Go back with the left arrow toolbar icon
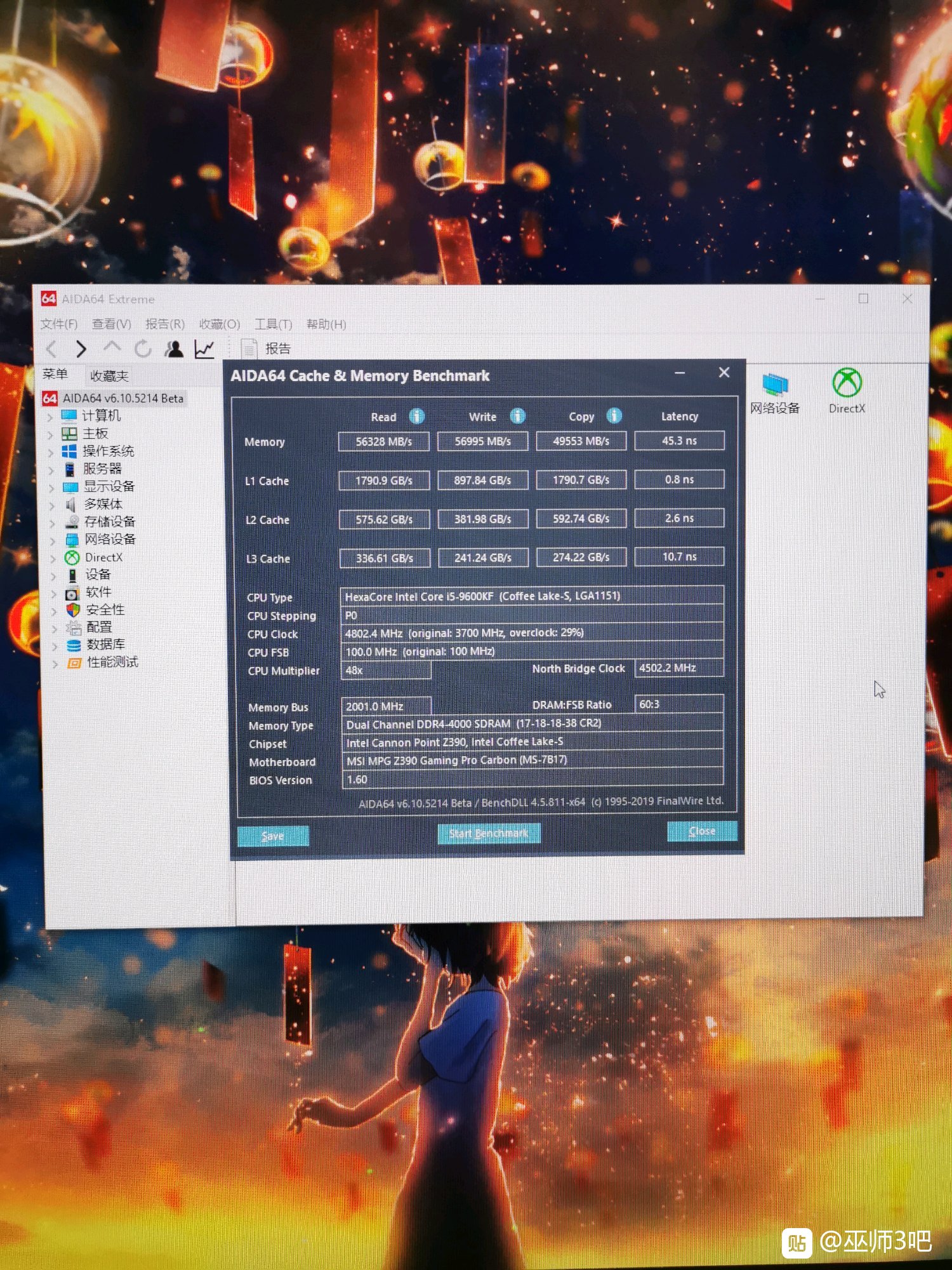Image resolution: width=952 pixels, height=1270 pixels. tap(52, 349)
